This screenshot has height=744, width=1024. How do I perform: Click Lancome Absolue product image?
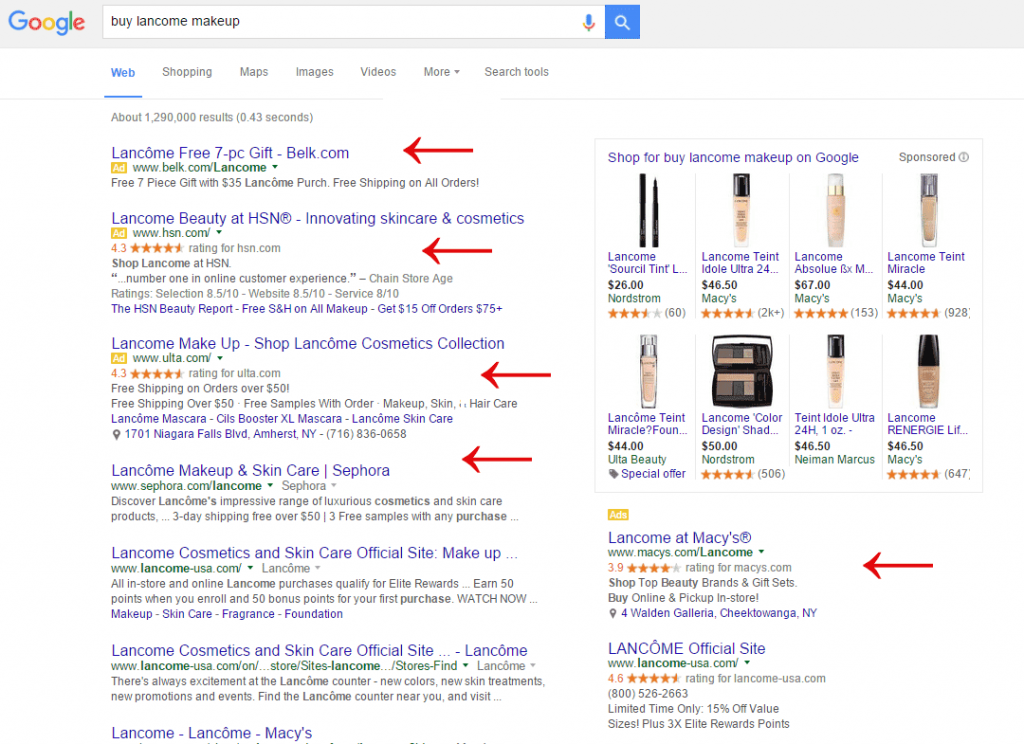pos(835,210)
